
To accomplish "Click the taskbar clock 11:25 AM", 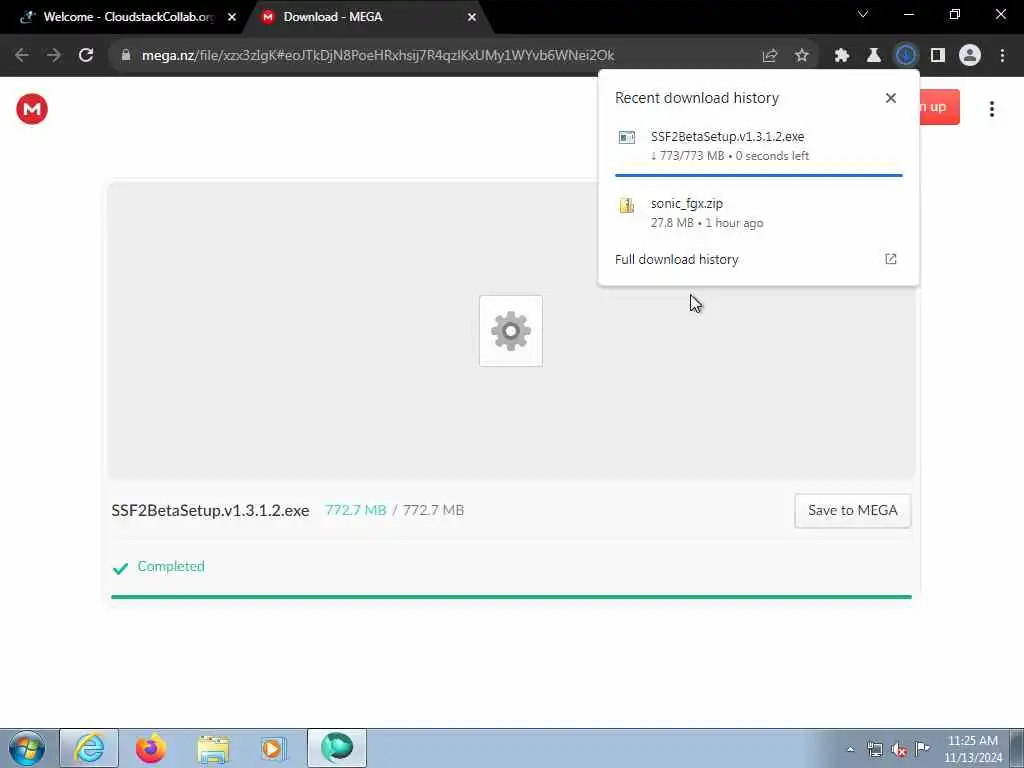I will tap(972, 741).
